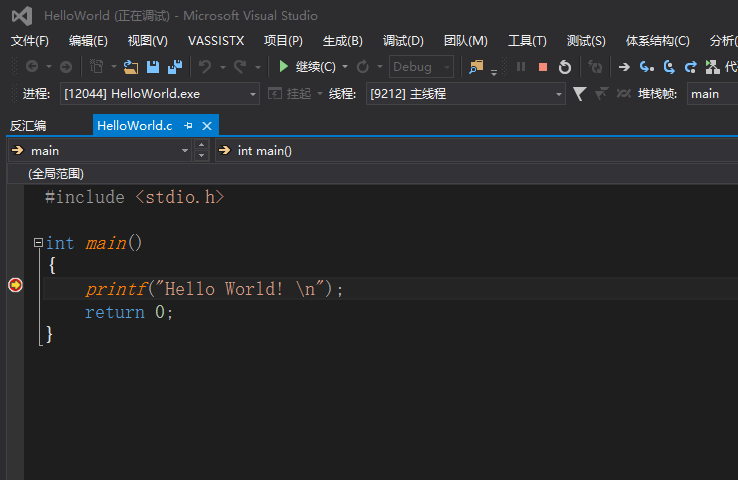Click the step over icon
The height and width of the screenshot is (480, 738).
669,67
